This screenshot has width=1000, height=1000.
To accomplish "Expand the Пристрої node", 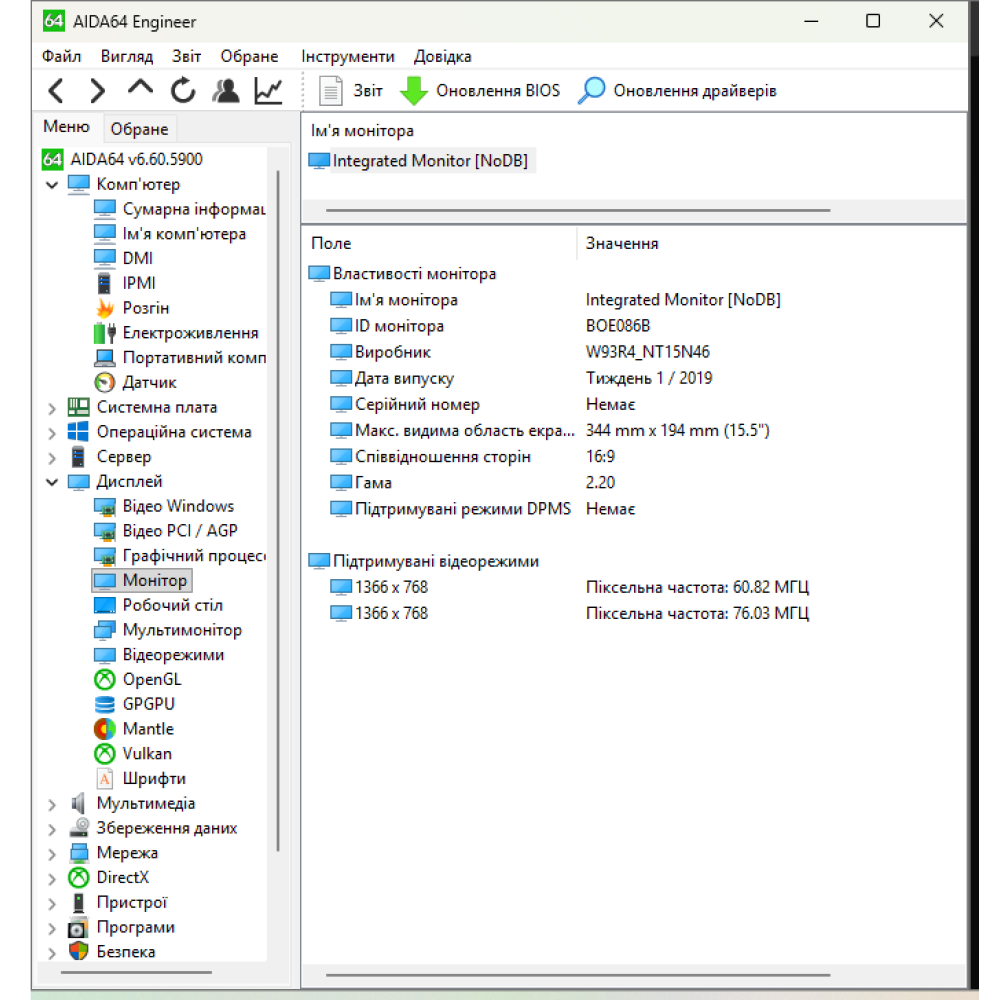I will 52,904.
